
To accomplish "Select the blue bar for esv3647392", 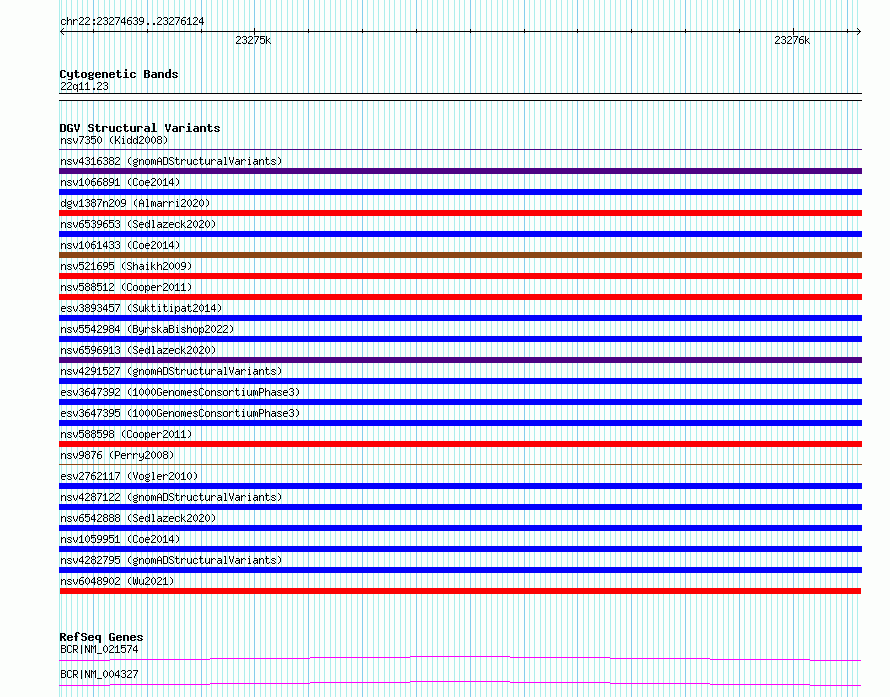I will point(460,402).
